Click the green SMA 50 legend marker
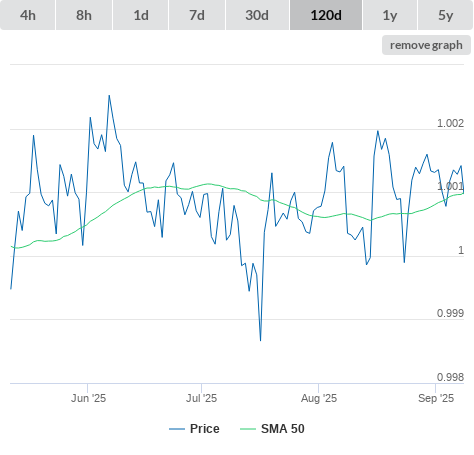 pyautogui.click(x=248, y=429)
